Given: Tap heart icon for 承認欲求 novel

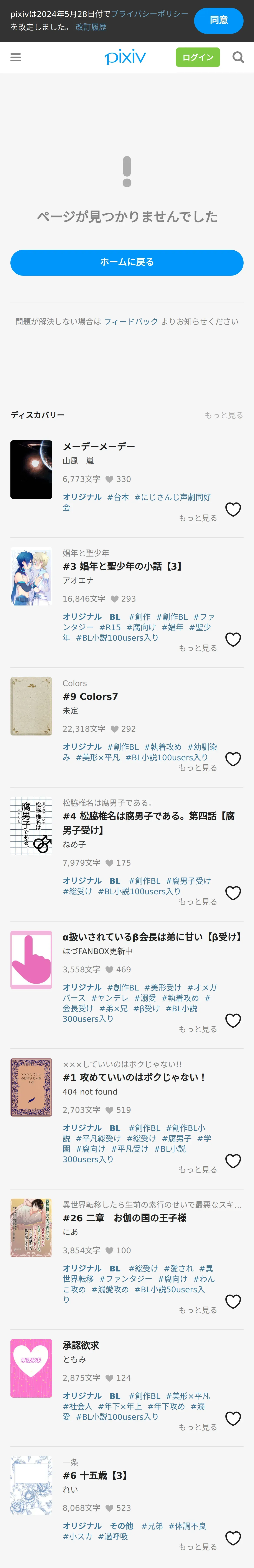Looking at the screenshot, I should tap(233, 1418).
